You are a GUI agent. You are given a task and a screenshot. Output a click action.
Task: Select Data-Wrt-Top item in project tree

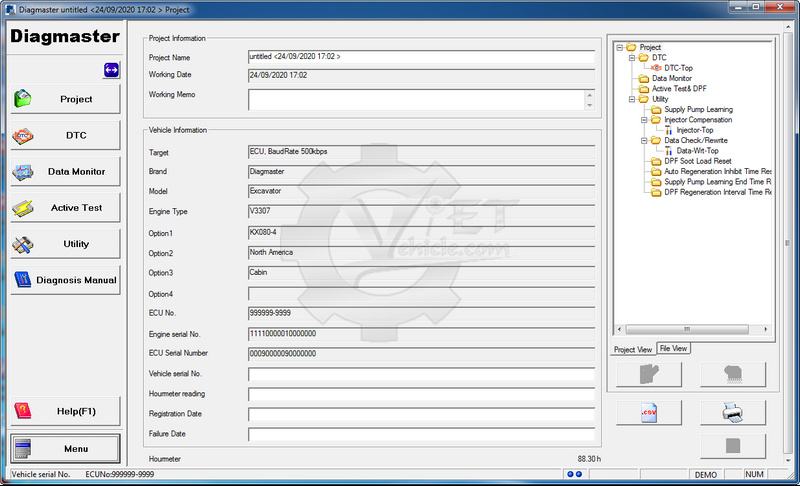tap(697, 150)
